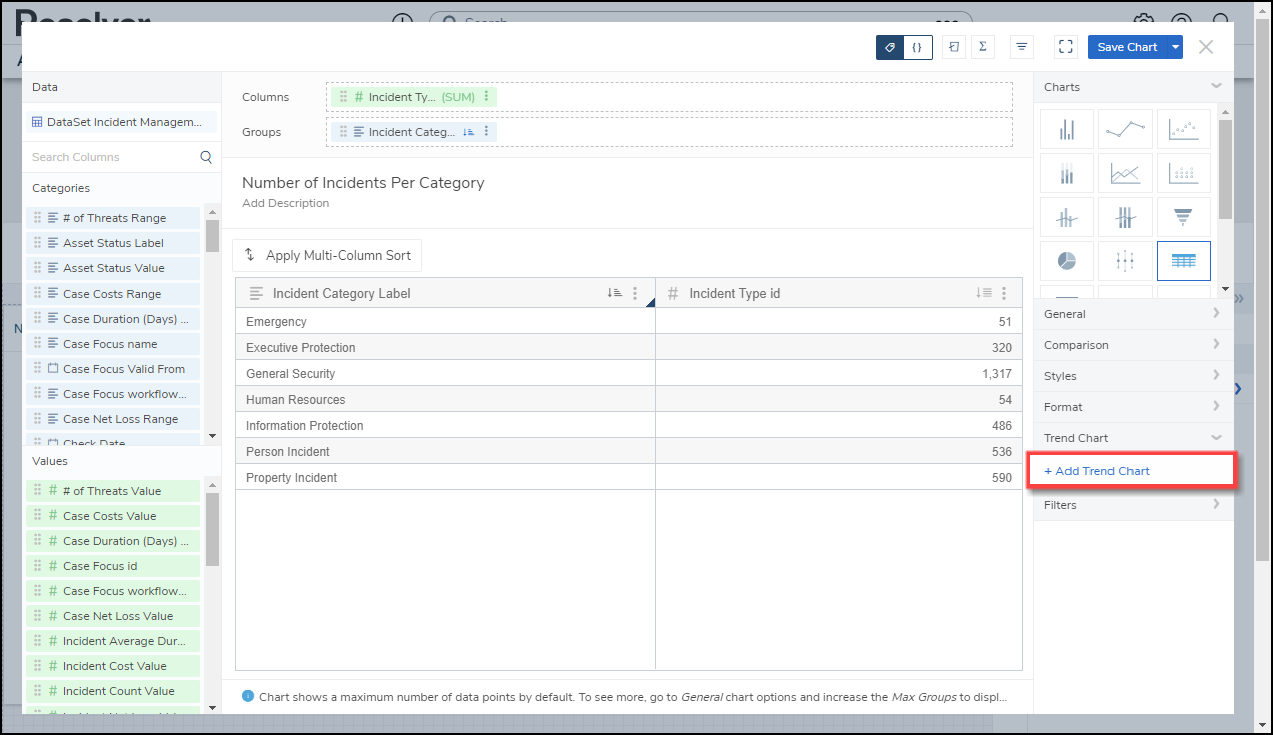1273x735 pixels.
Task: Expand the Filters section
Action: click(1132, 505)
